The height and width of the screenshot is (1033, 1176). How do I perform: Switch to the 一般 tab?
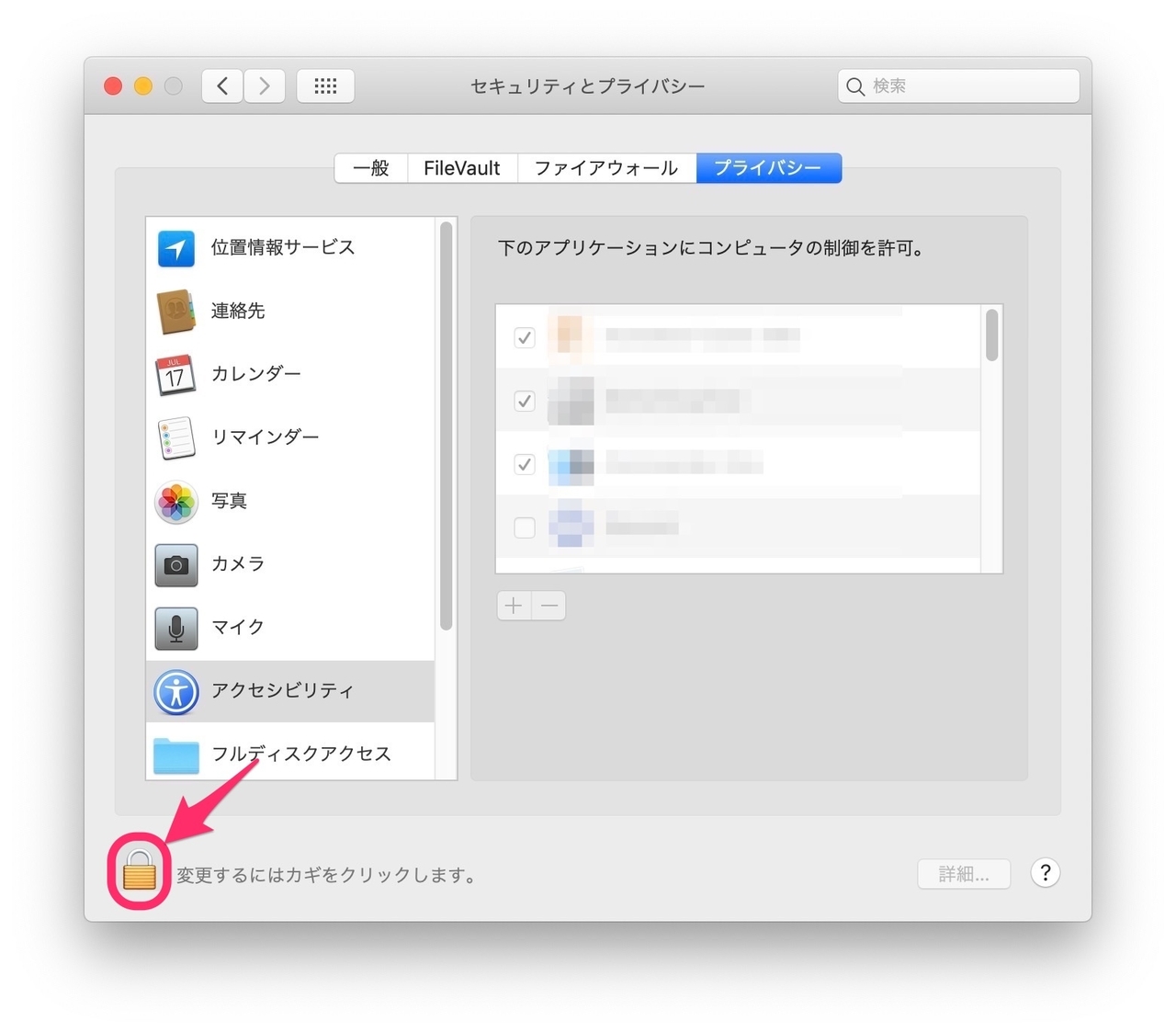click(x=371, y=168)
